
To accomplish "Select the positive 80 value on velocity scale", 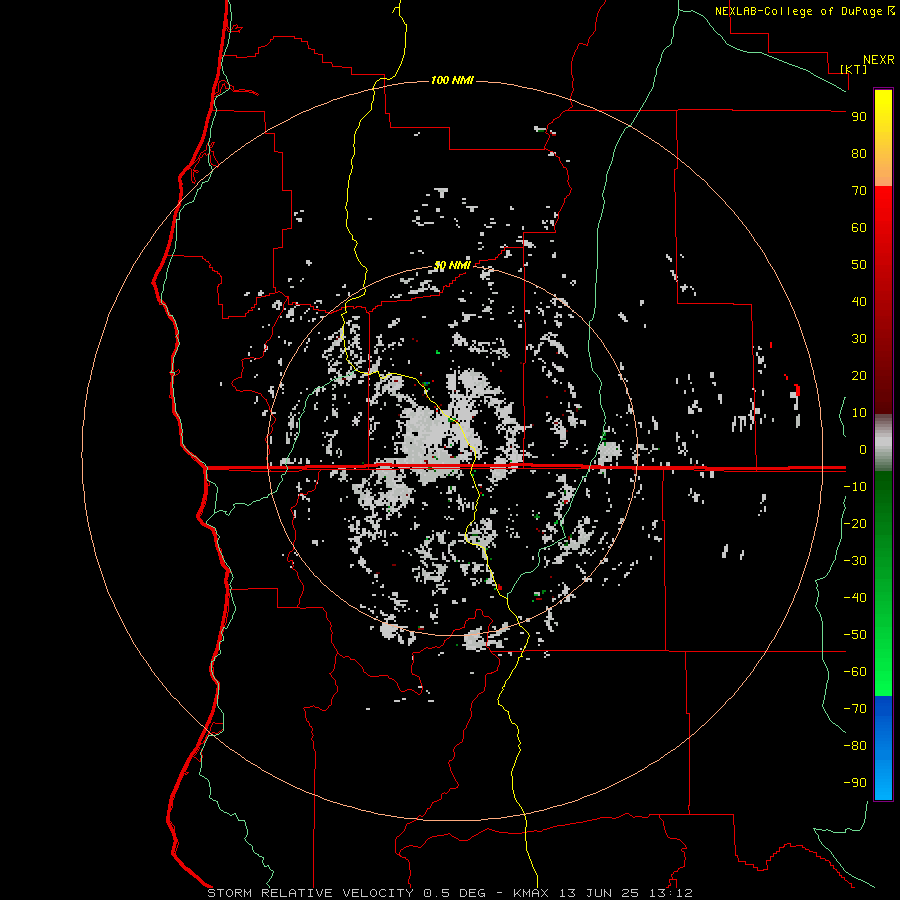I will pos(859,154).
